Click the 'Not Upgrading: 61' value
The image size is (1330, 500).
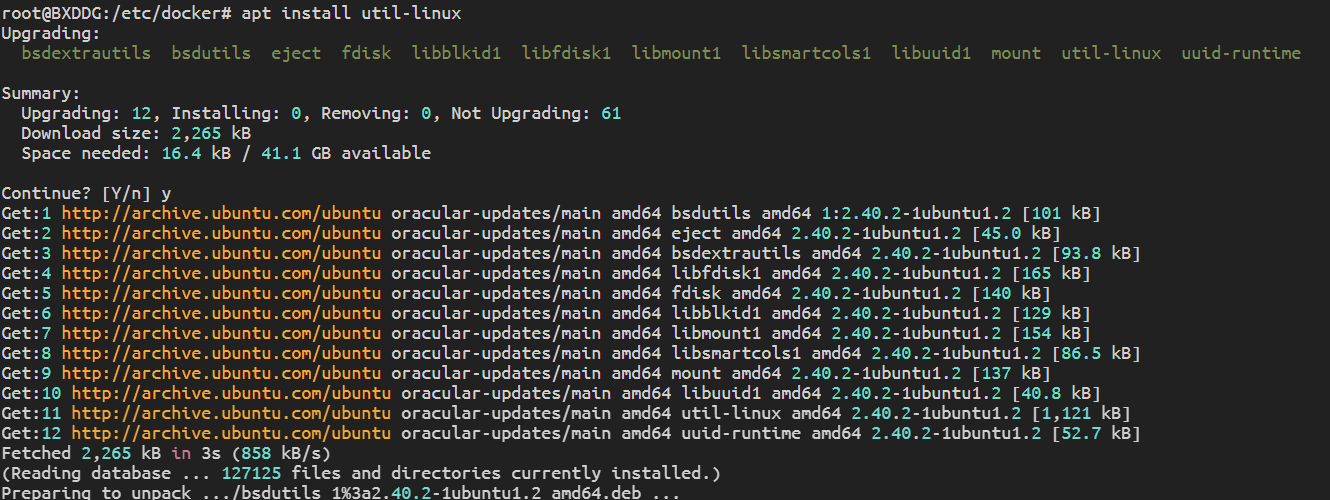536,113
